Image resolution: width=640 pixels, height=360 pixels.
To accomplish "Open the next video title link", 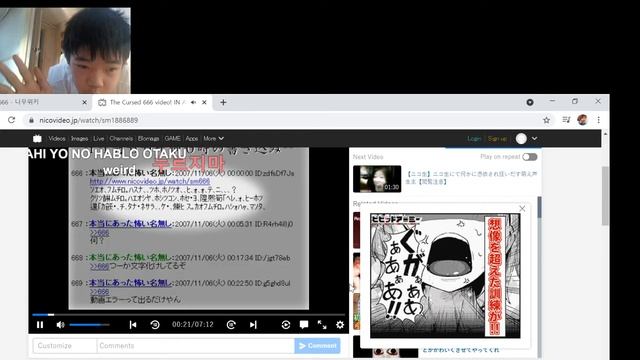I will [471, 178].
